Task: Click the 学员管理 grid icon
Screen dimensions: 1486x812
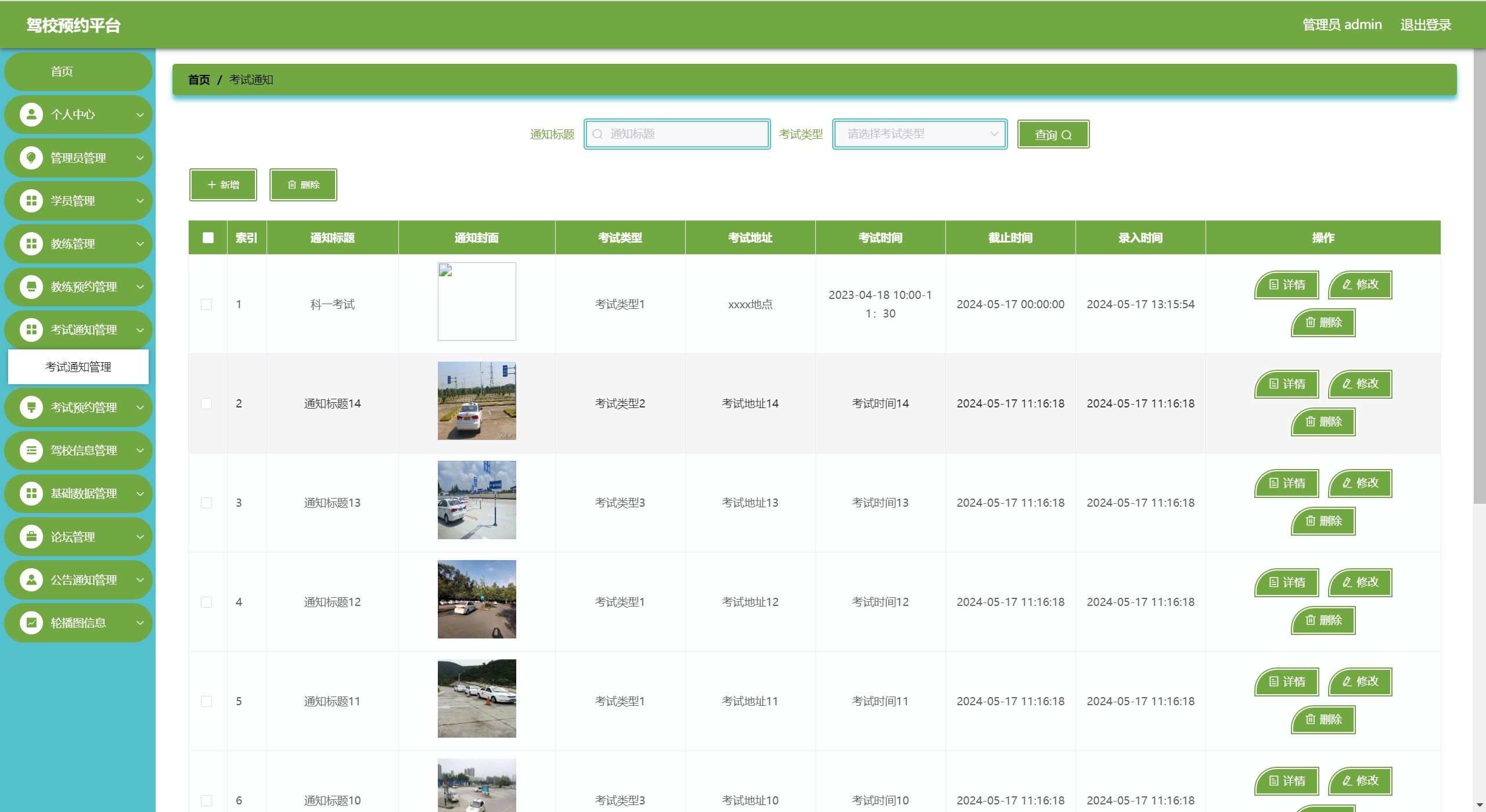Action: (x=31, y=201)
